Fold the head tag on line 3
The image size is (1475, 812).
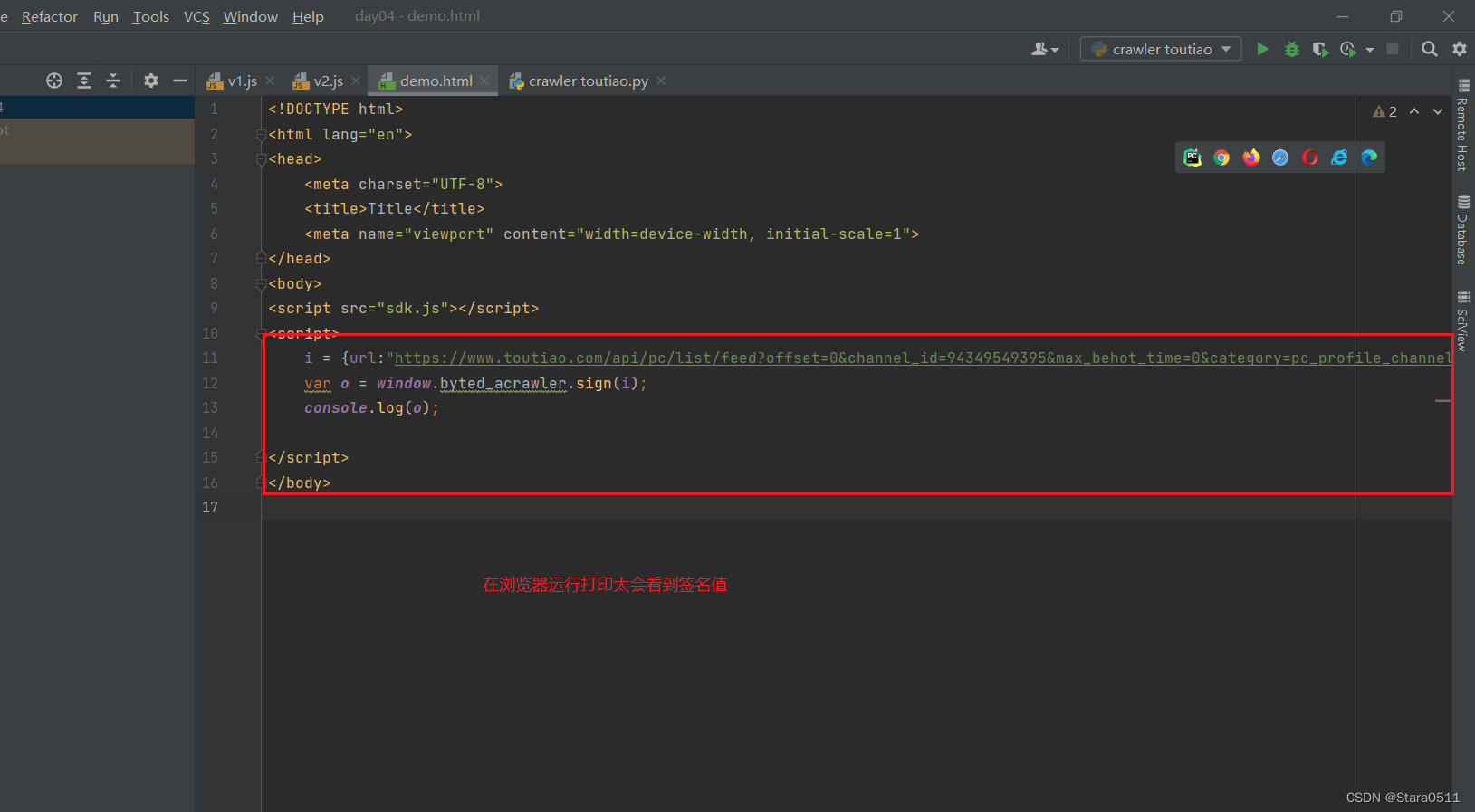[261, 159]
